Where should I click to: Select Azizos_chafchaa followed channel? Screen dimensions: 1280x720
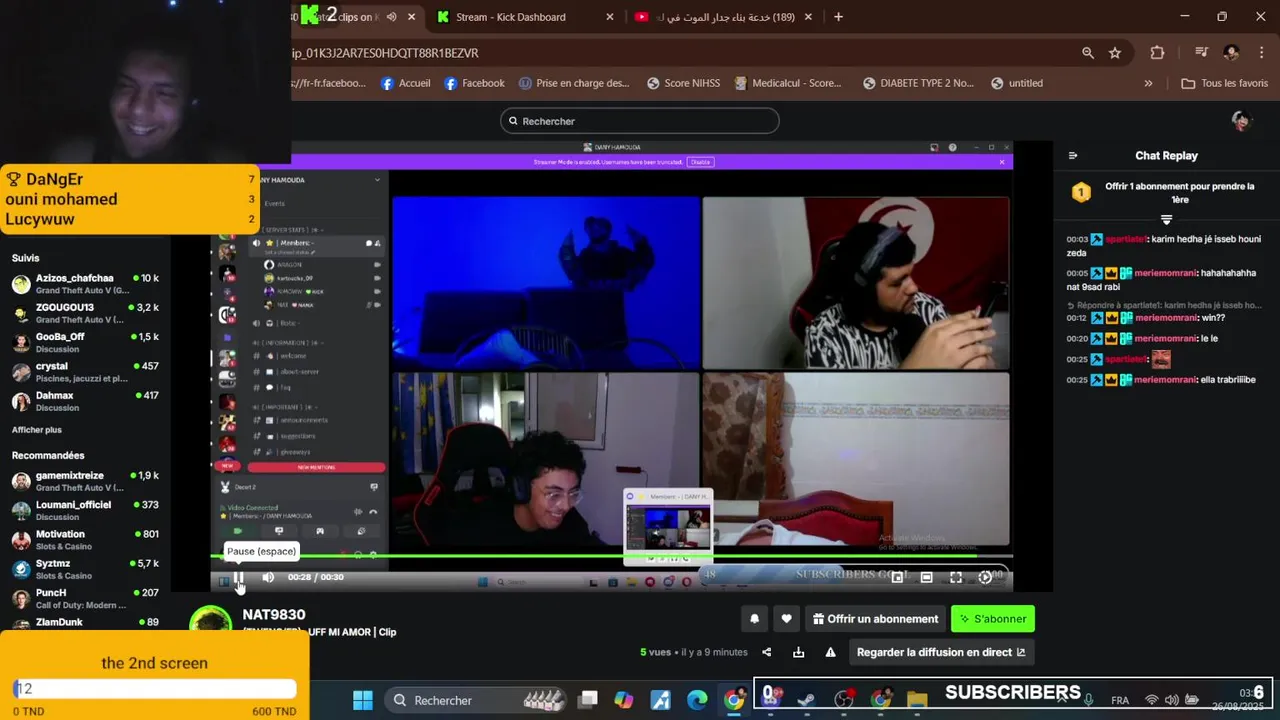(85, 284)
